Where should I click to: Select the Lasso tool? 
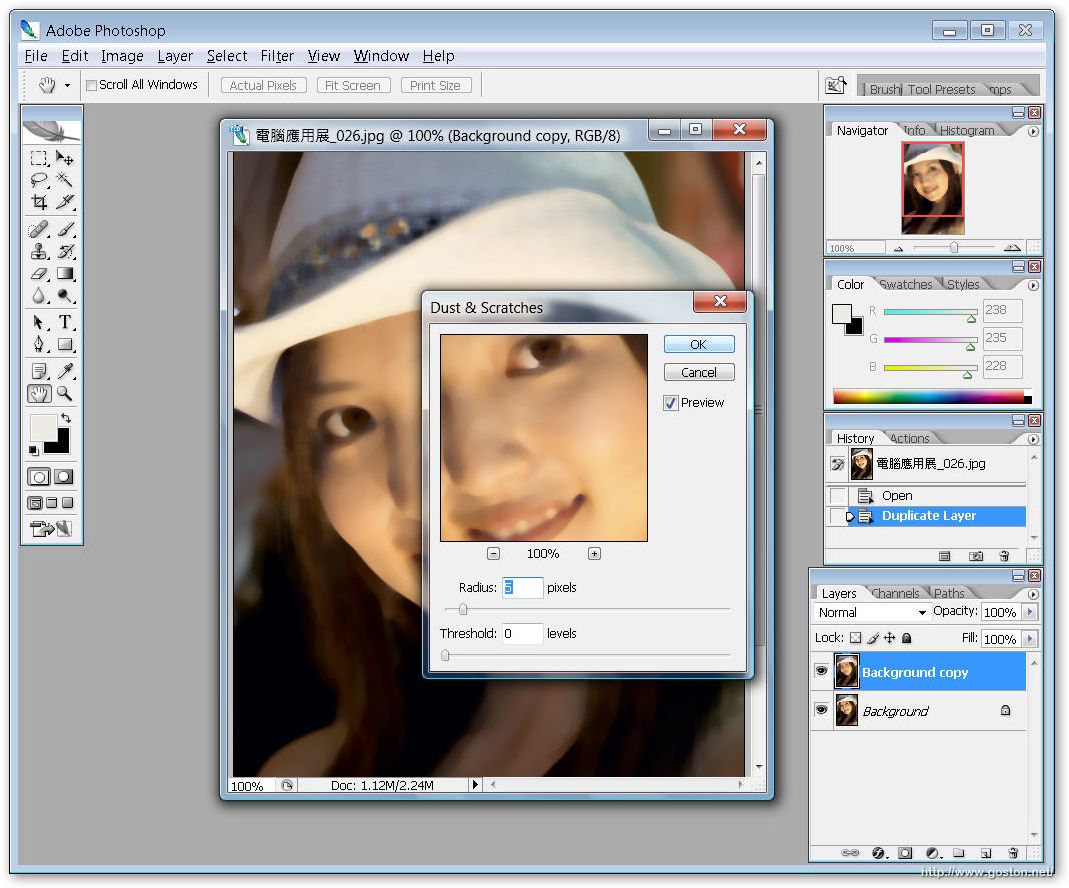[x=39, y=180]
